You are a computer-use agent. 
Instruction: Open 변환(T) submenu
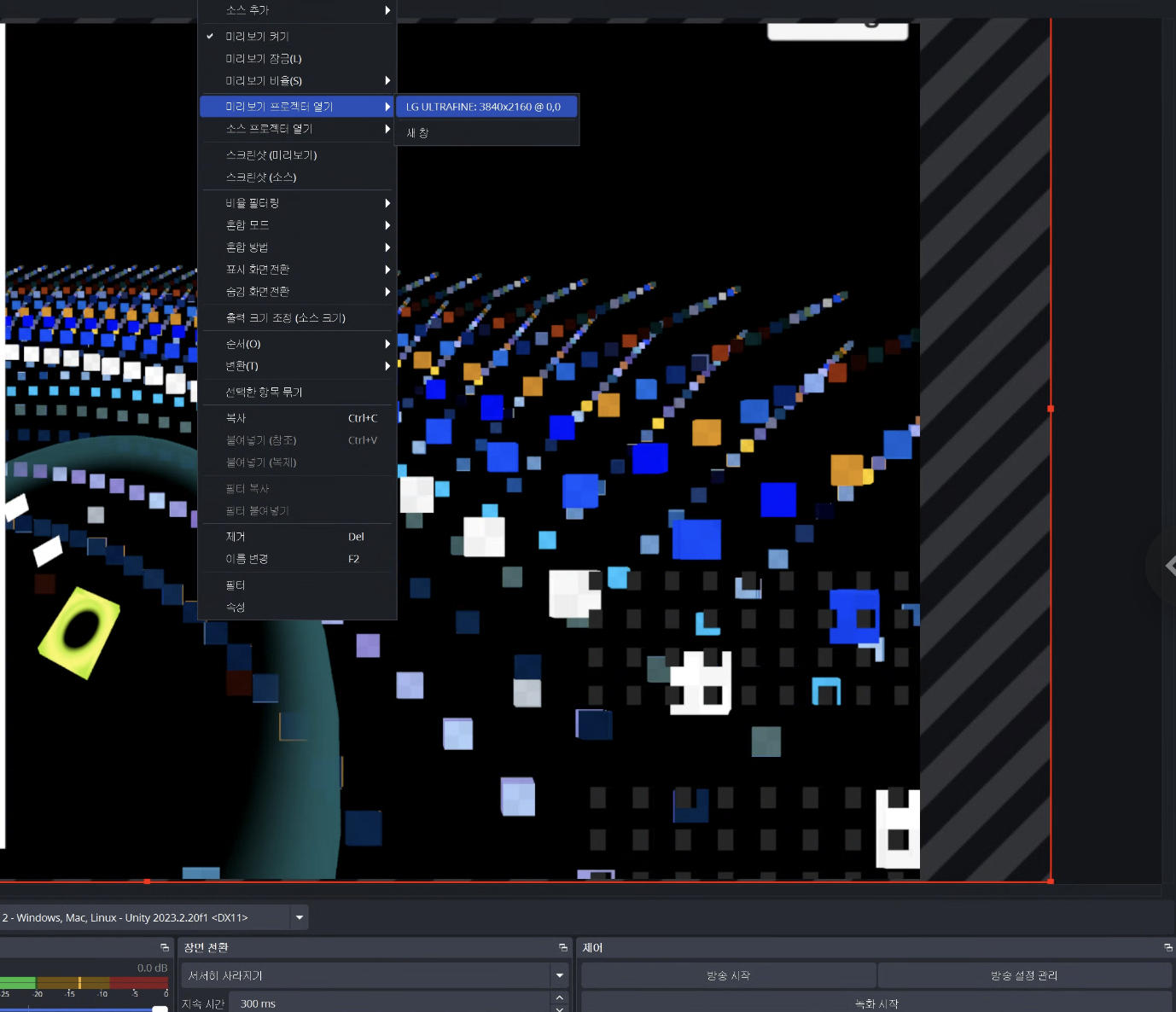(x=297, y=366)
